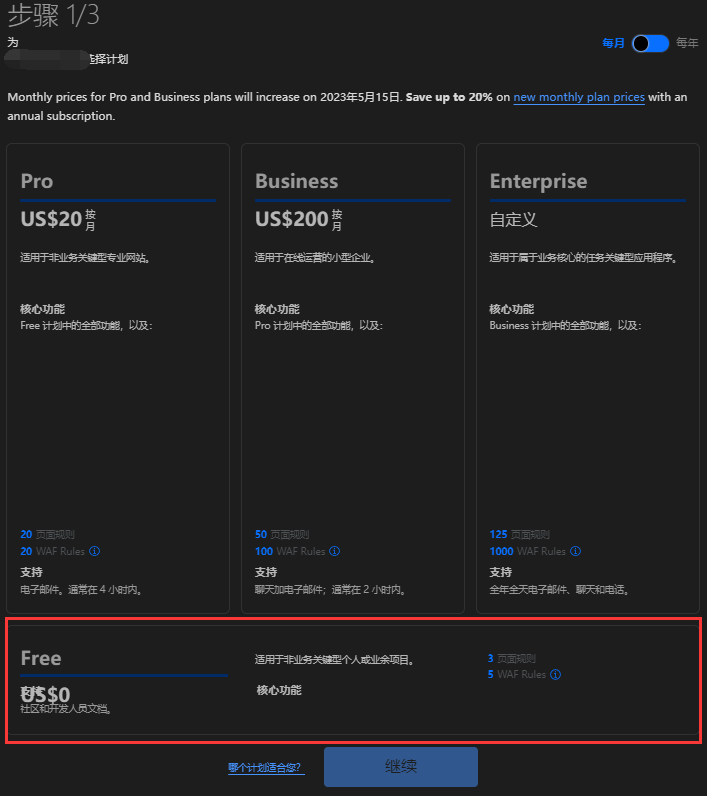Click the 3 页面规则 text in Free
707x796 pixels.
coord(512,659)
